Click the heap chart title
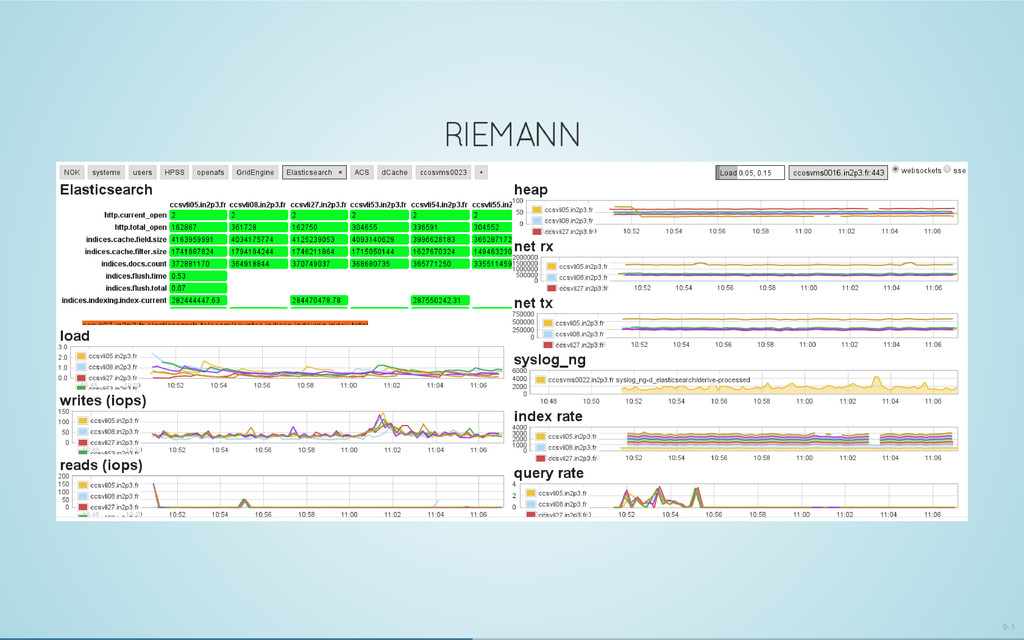 click(x=530, y=190)
